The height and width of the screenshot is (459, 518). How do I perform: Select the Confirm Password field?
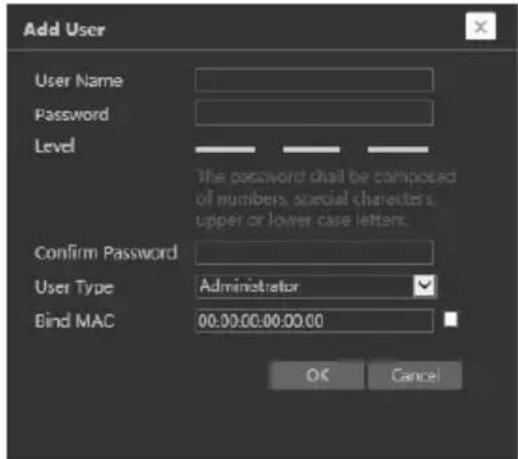pyautogui.click(x=314, y=253)
